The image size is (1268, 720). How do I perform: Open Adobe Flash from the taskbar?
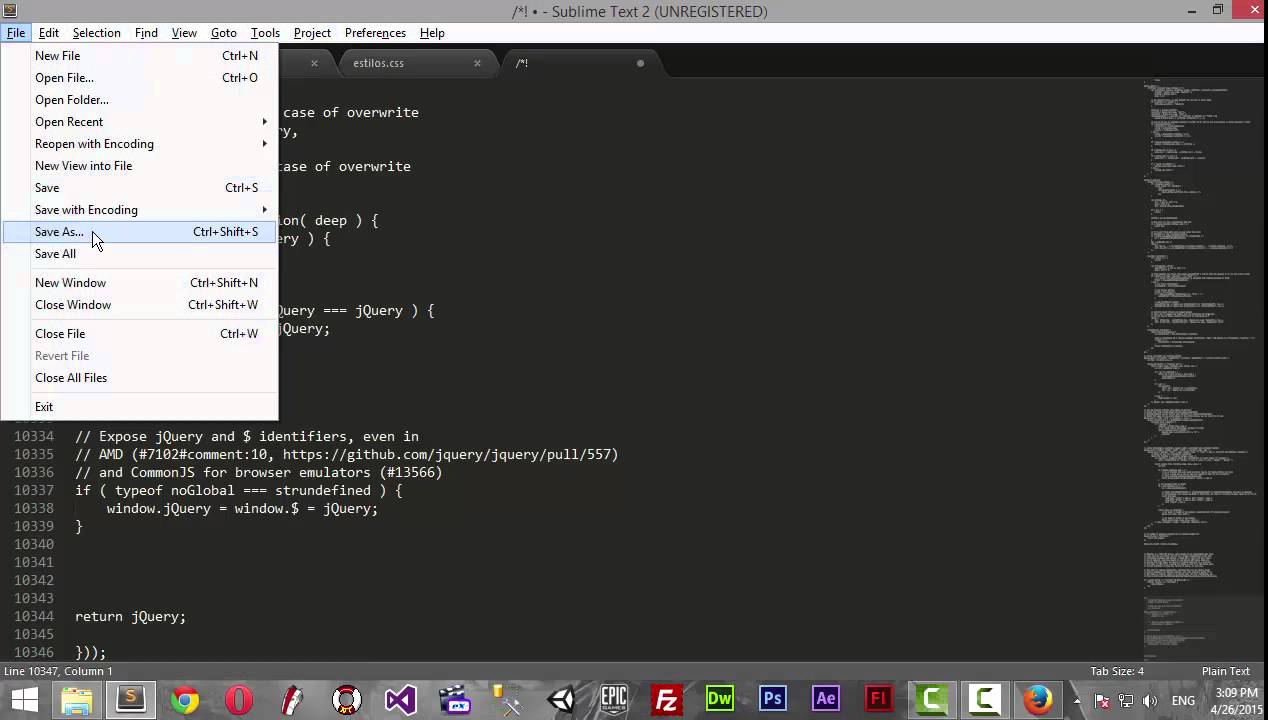879,699
